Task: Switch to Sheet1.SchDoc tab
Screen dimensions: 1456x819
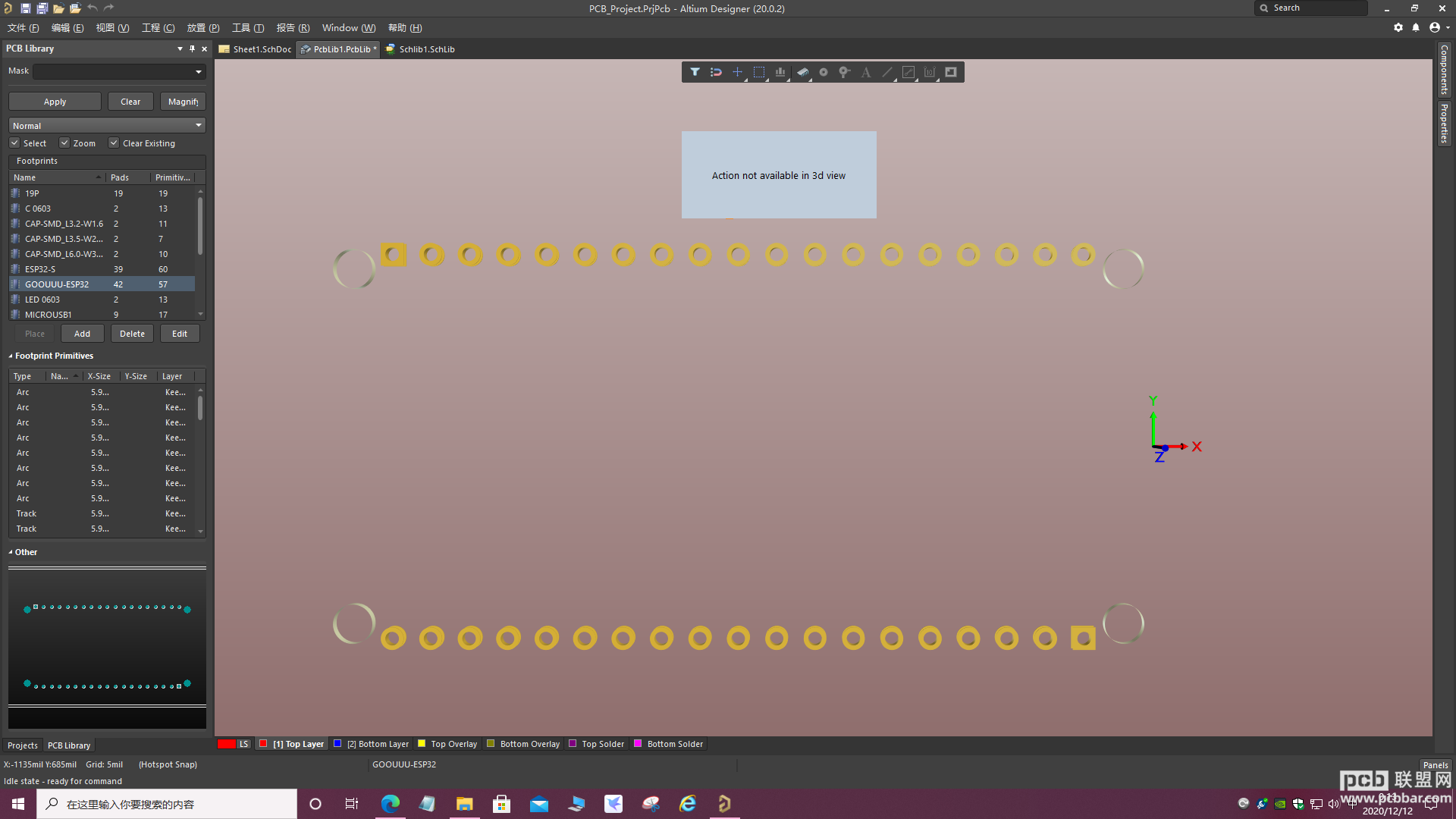Action: pyautogui.click(x=256, y=49)
